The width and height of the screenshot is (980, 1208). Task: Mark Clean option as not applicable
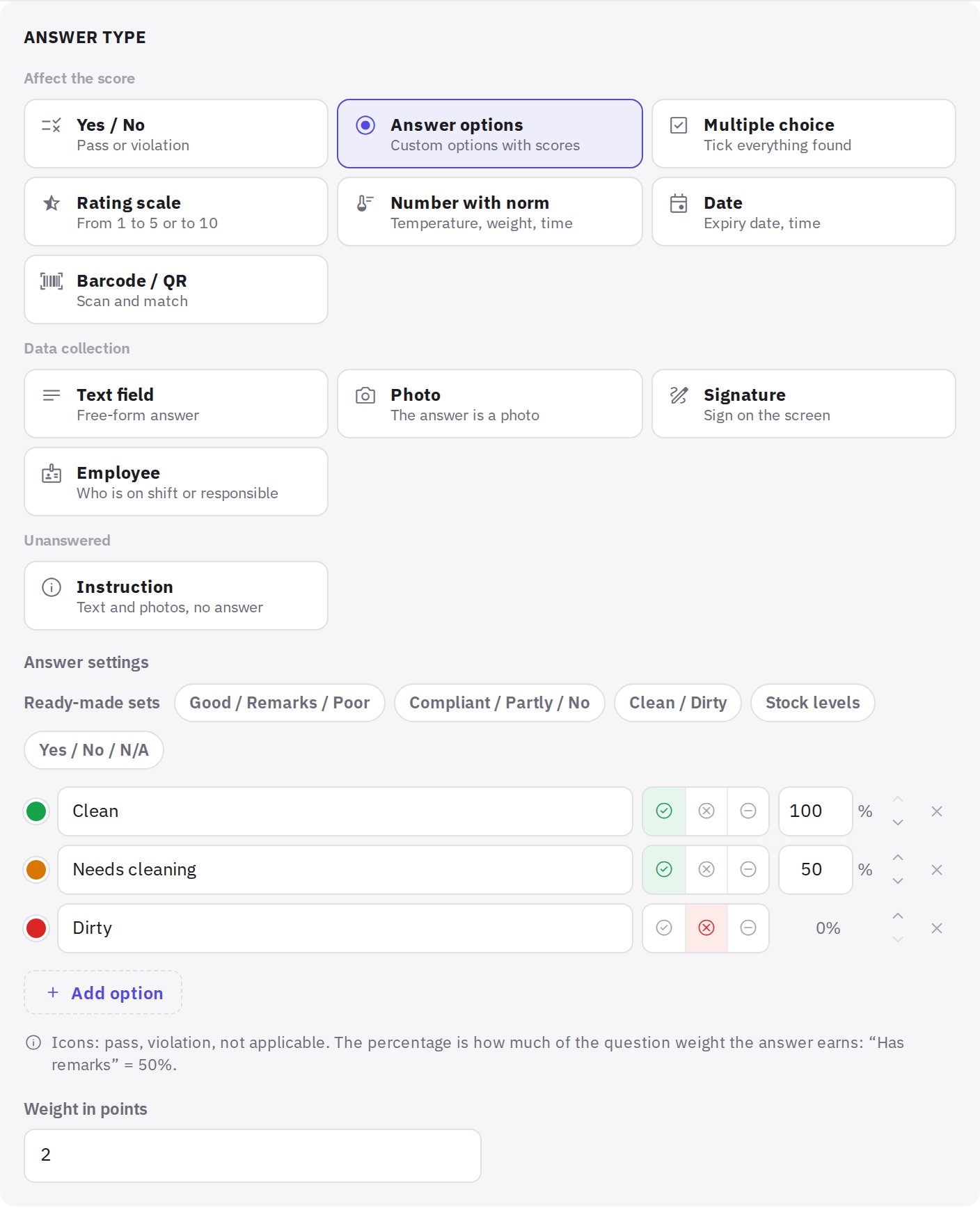click(x=748, y=811)
